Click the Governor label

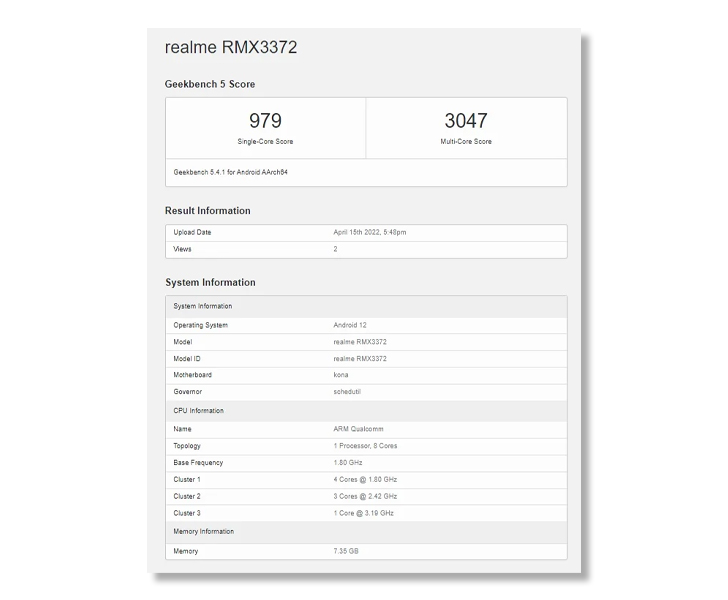(188, 391)
